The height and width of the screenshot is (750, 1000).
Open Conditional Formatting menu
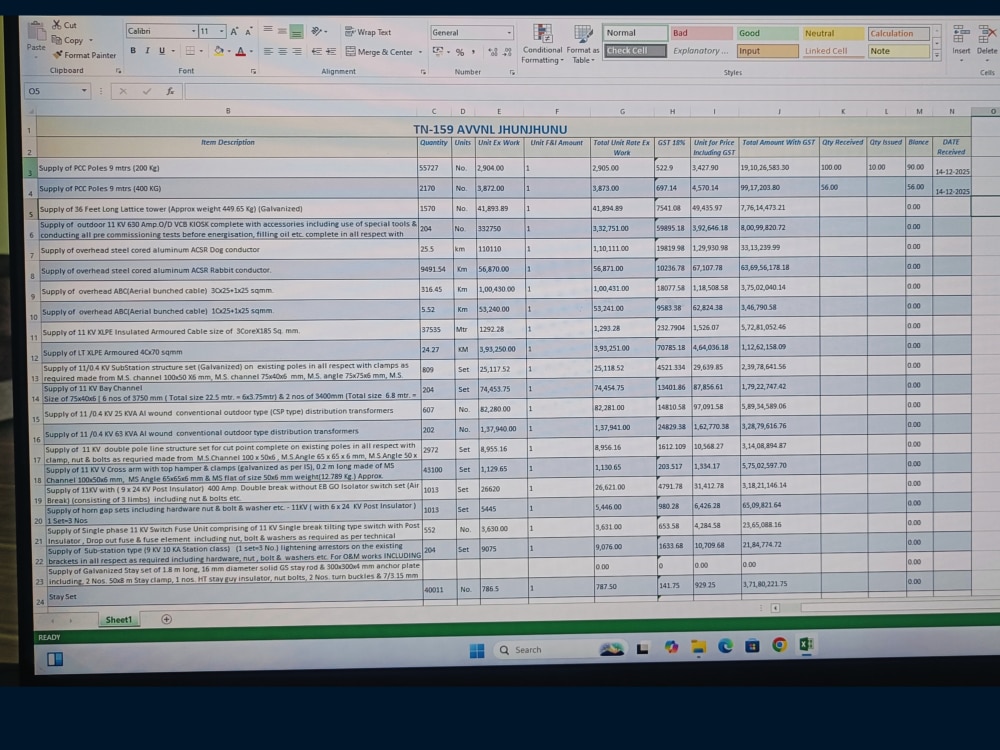(542, 44)
